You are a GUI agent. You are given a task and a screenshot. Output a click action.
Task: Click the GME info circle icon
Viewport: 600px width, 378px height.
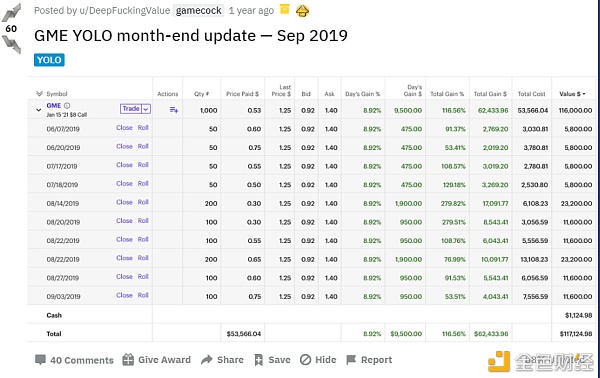click(x=67, y=106)
